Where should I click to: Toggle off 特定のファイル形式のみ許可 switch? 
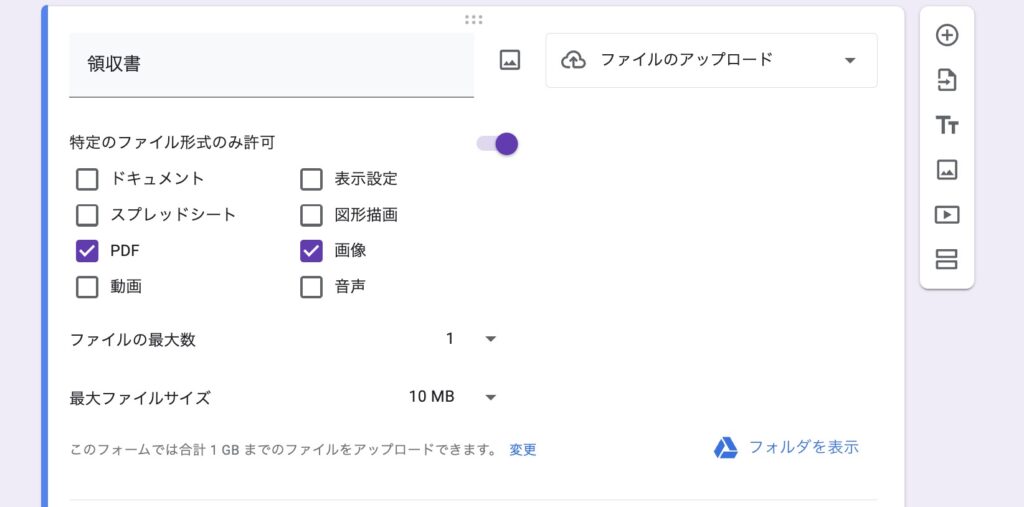[498, 144]
